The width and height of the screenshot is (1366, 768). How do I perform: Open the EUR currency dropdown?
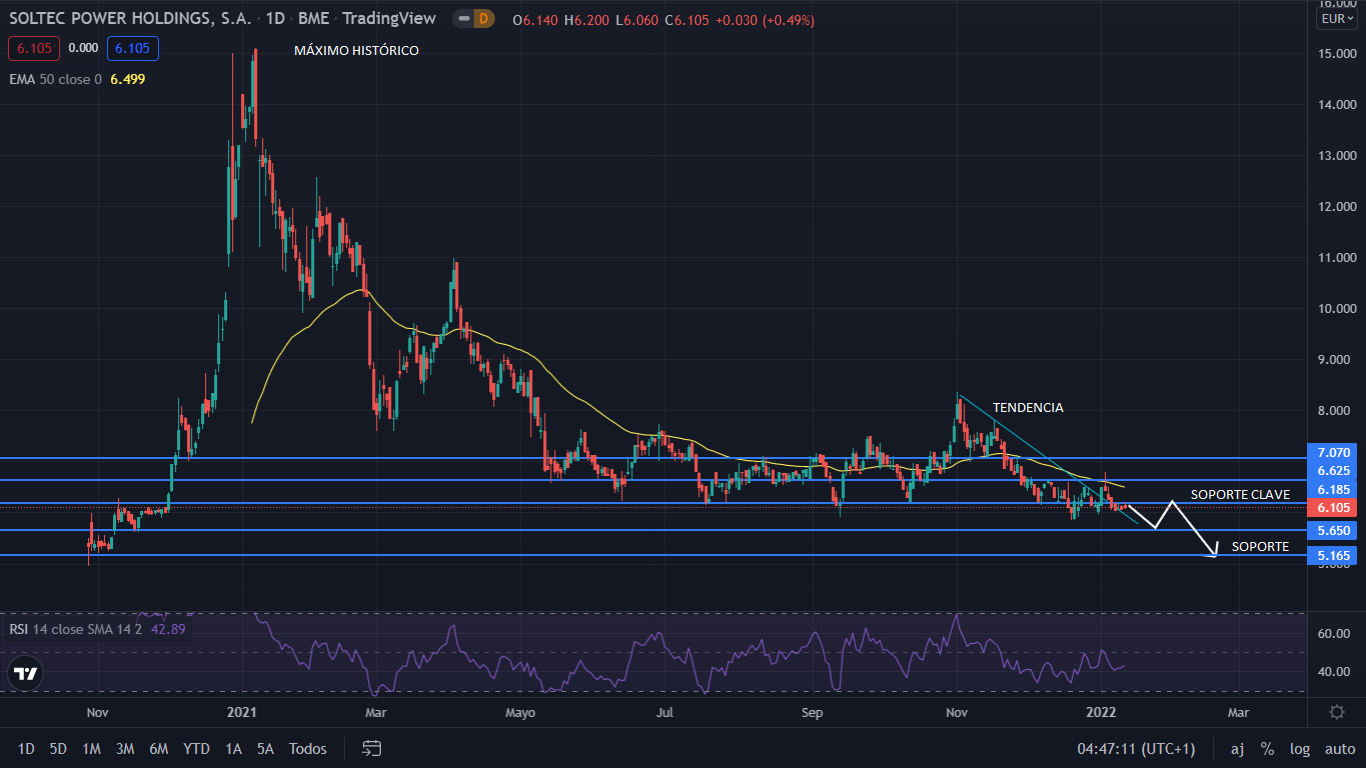tap(1337, 19)
